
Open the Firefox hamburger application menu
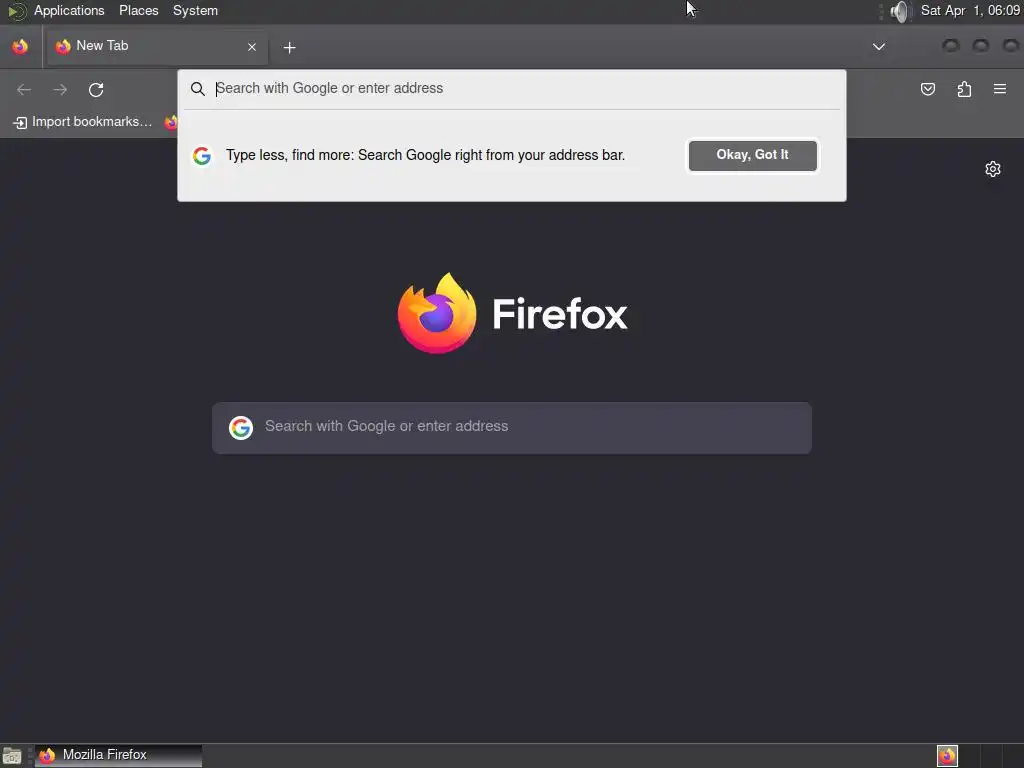(x=1000, y=89)
